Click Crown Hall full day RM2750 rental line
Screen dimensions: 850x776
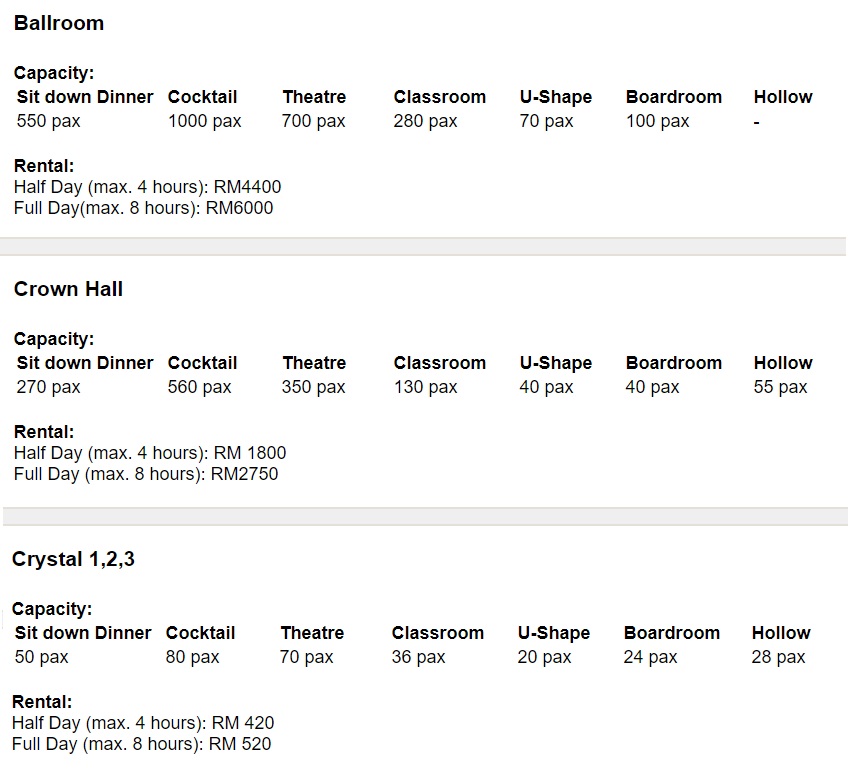[146, 474]
